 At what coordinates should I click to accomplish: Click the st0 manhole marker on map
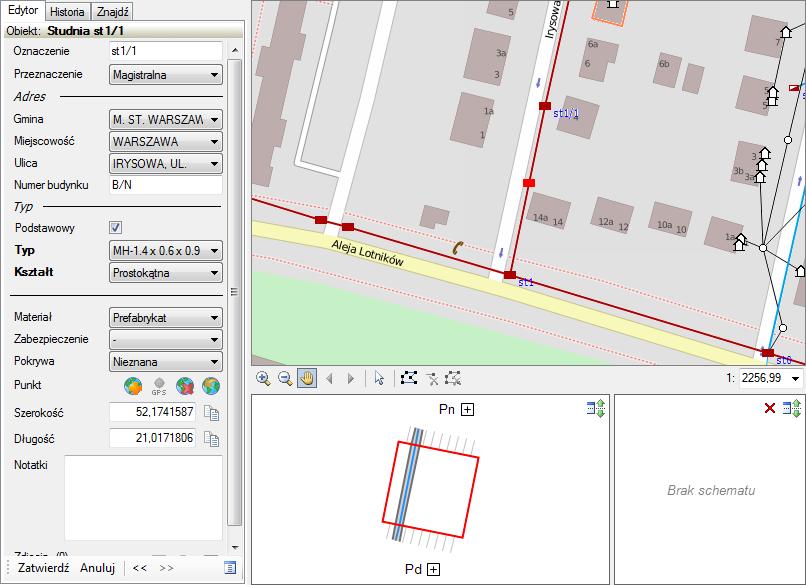[x=767, y=353]
